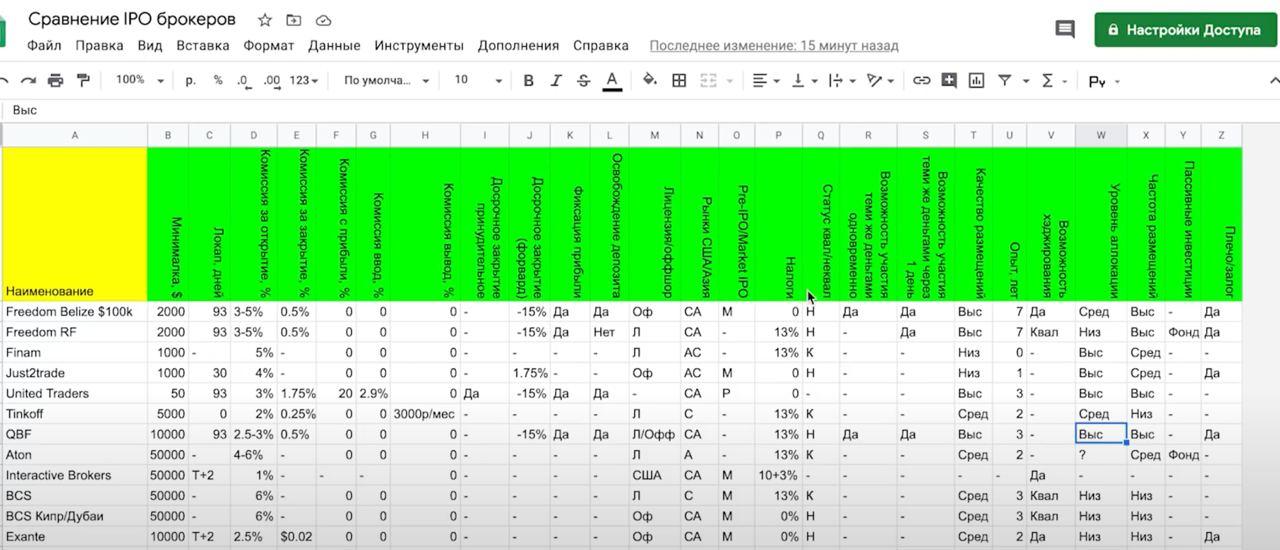Increase decimal places (.00 button)
The image size is (1280, 550).
pos(271,80)
